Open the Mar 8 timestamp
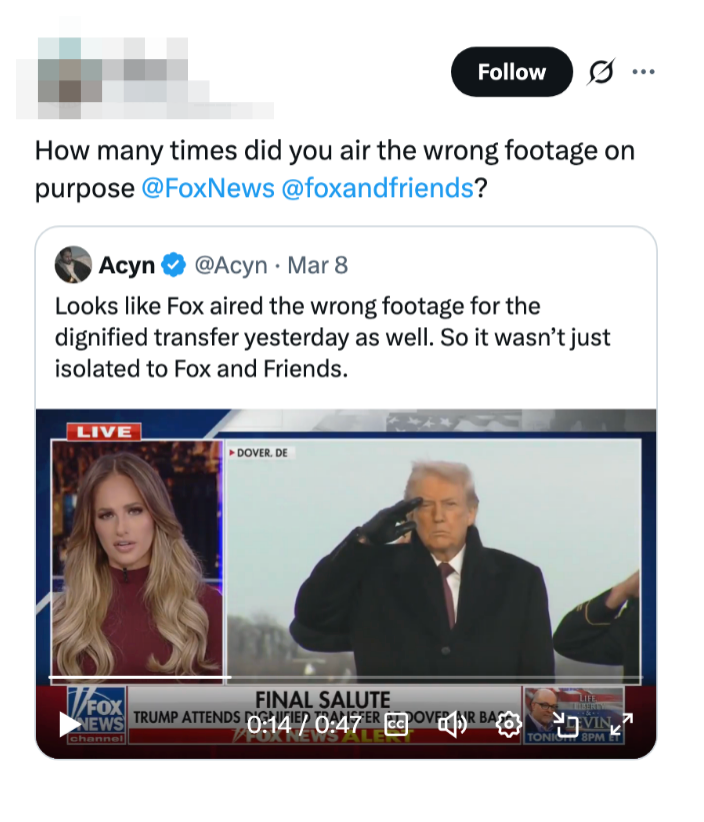Viewport: 704px width, 822px height. tap(317, 265)
